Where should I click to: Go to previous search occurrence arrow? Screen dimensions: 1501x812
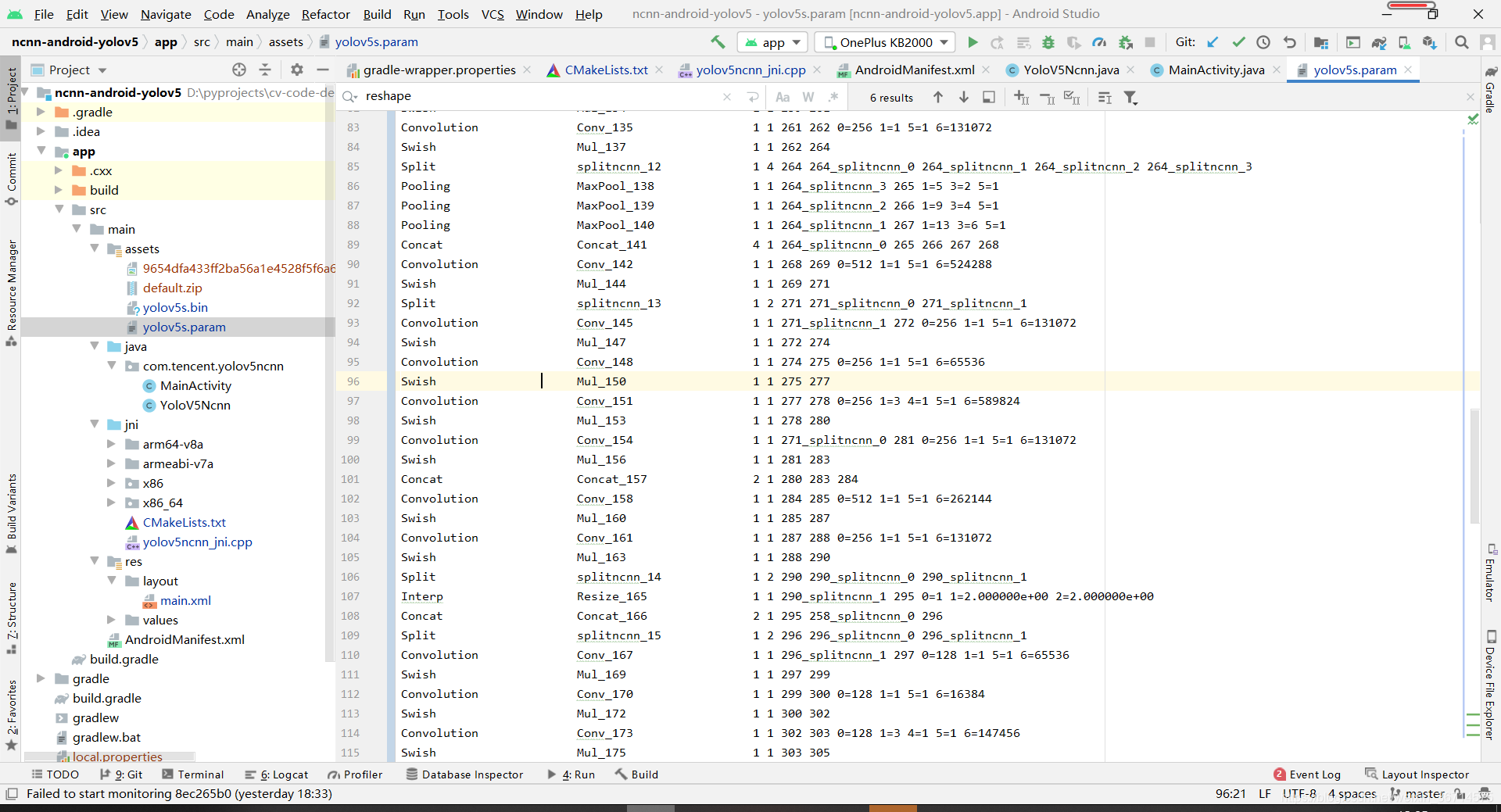pos(938,97)
